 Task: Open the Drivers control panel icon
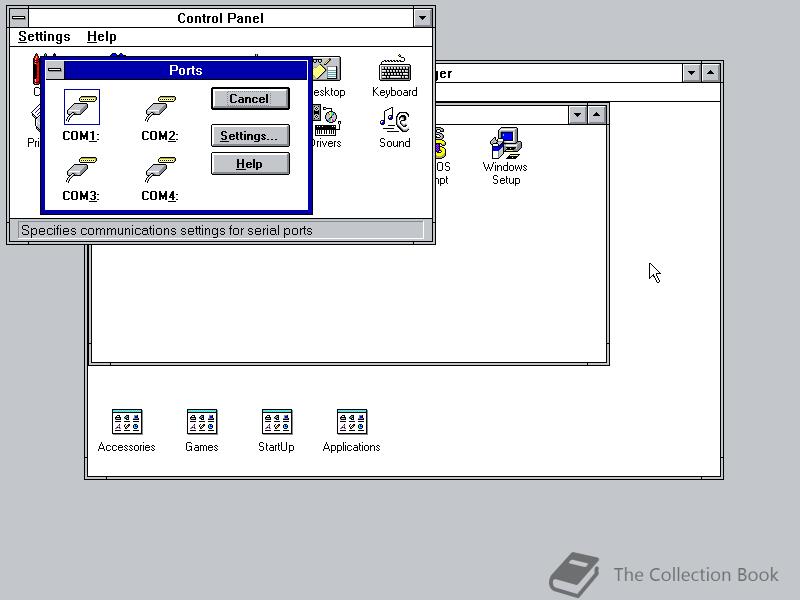coord(327,128)
